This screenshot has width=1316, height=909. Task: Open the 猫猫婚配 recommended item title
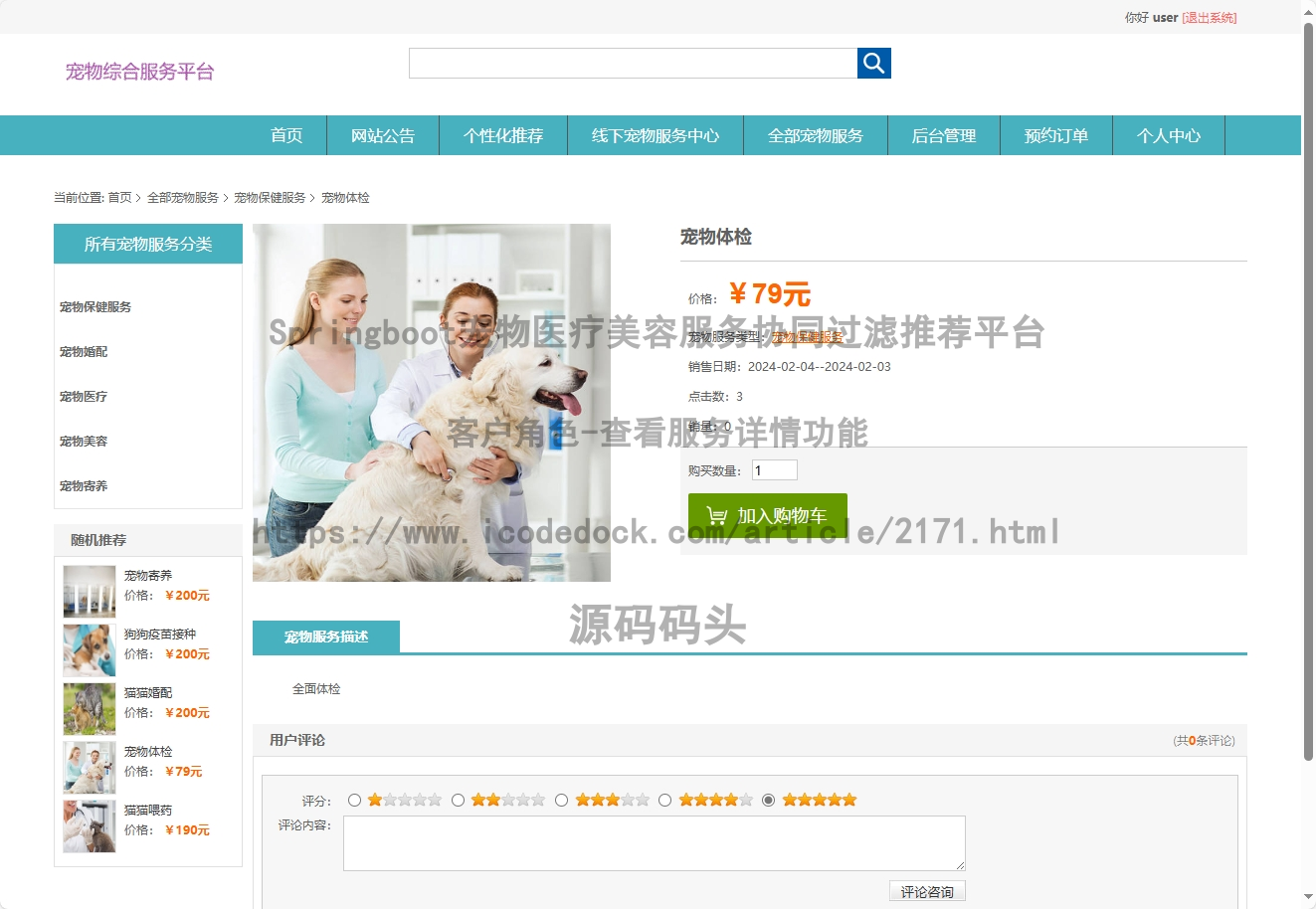tap(148, 693)
